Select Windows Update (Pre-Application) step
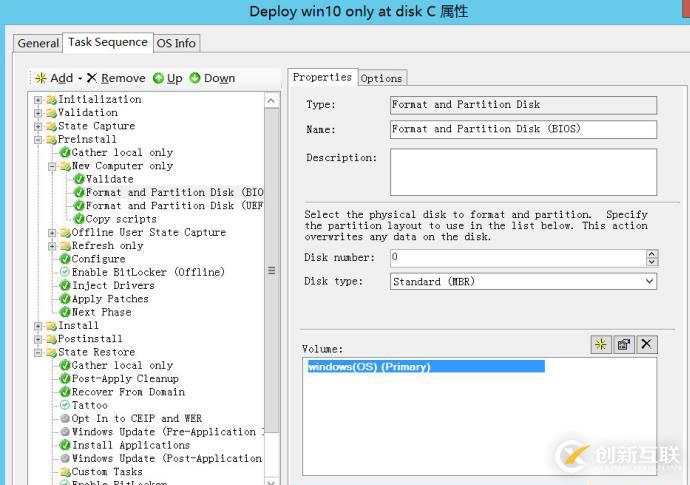Image resolution: width=690 pixels, height=485 pixels. tap(168, 432)
